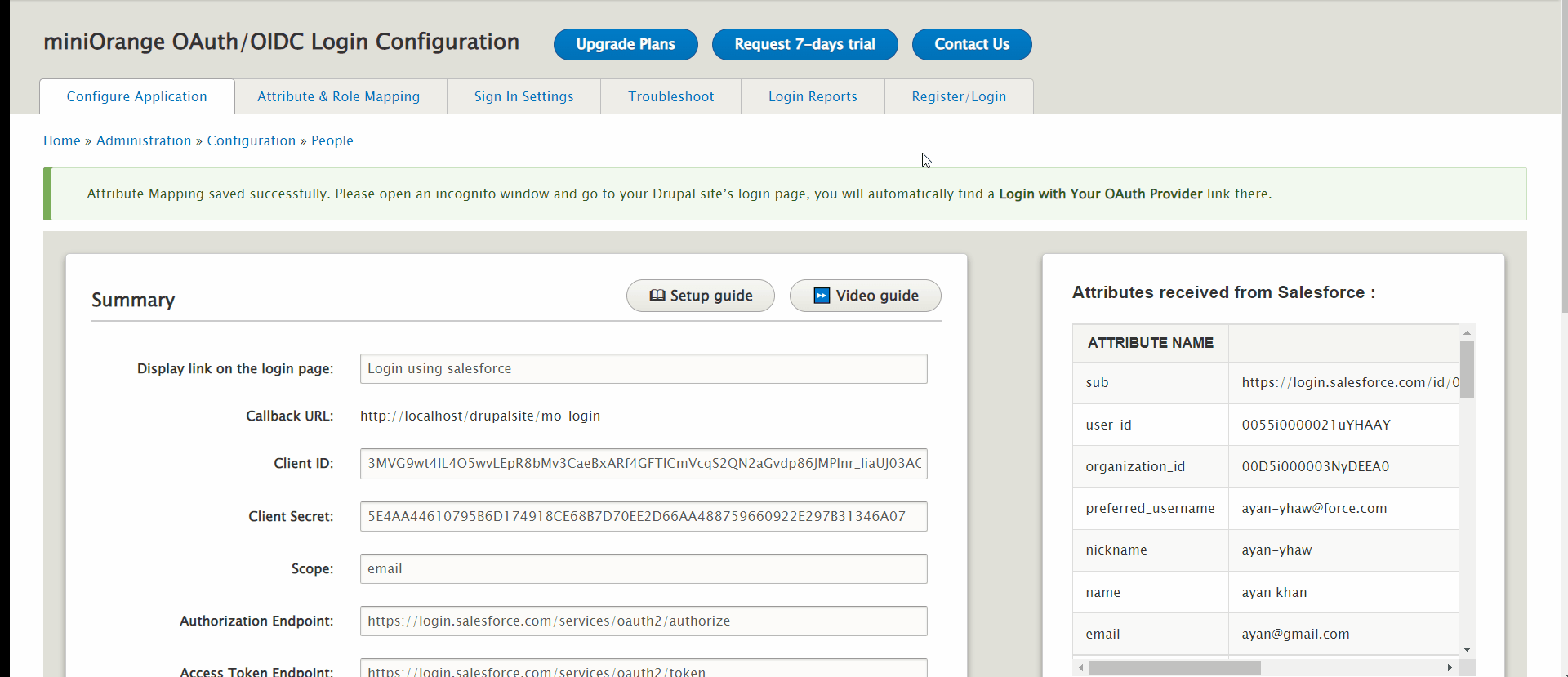This screenshot has width=1568, height=677.
Task: Select the 'sub' attribute cell
Action: point(1151,382)
